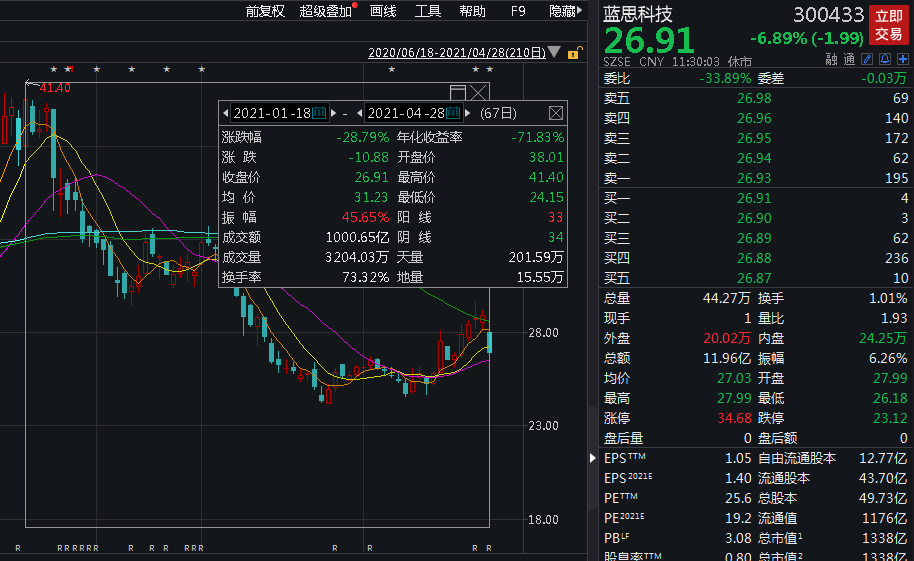This screenshot has width=914, height=561.
Task: Click the 跌停 limit-down price 23.12
Action: [890, 418]
